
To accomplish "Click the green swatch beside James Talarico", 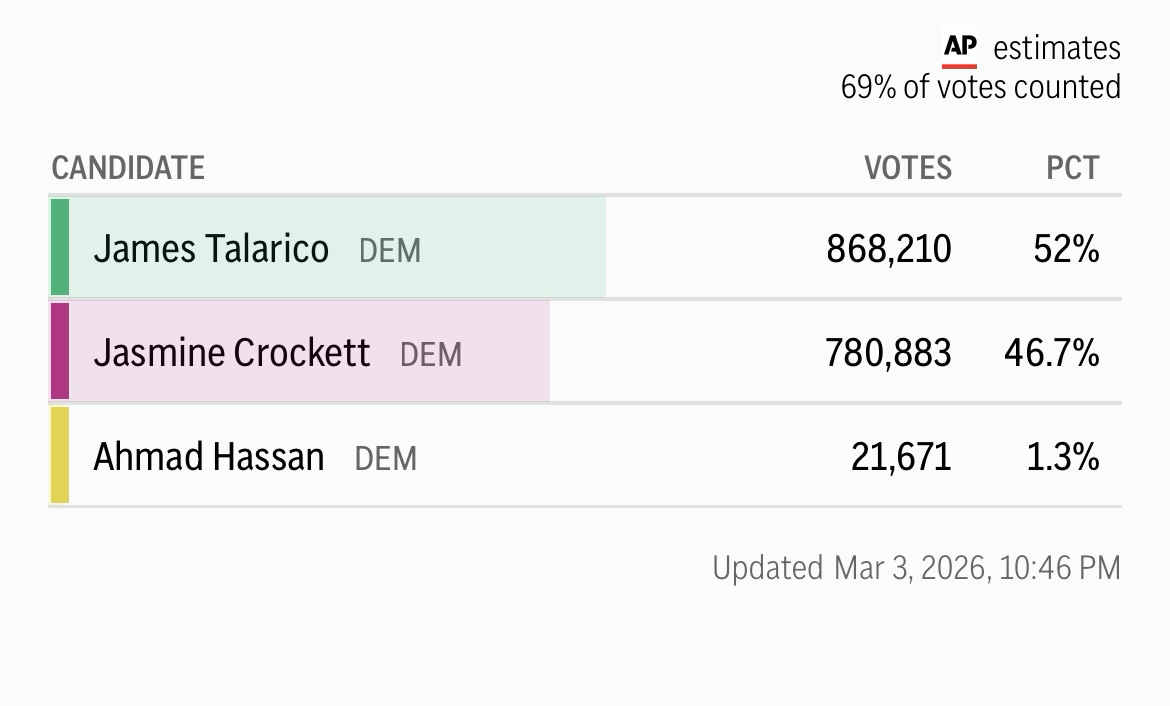I will [x=60, y=248].
